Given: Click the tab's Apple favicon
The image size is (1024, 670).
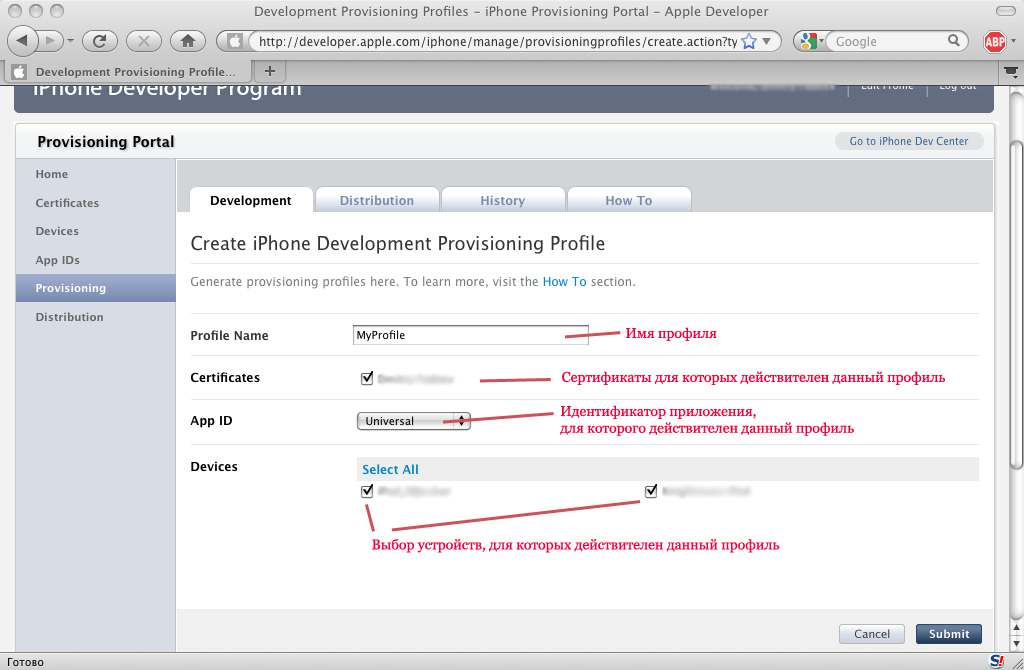Looking at the screenshot, I should (x=19, y=71).
